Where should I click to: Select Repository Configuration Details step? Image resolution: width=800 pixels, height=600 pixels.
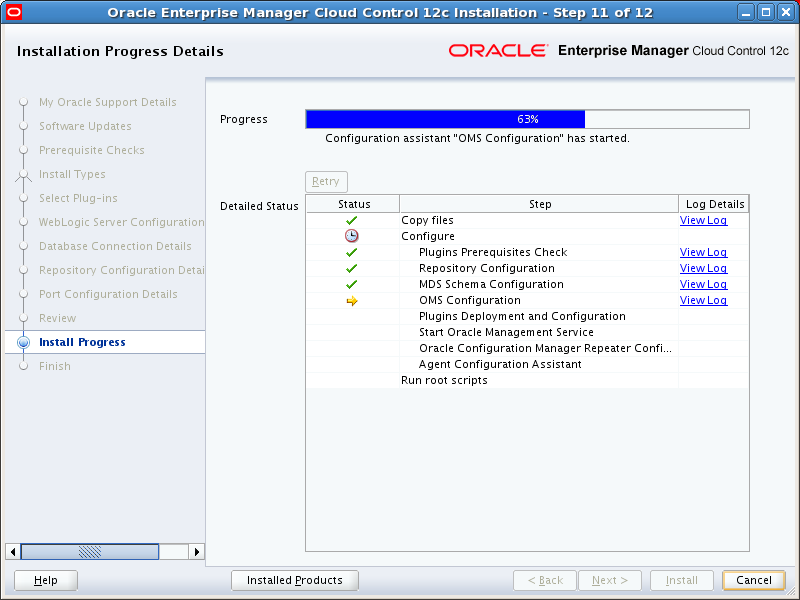(122, 270)
